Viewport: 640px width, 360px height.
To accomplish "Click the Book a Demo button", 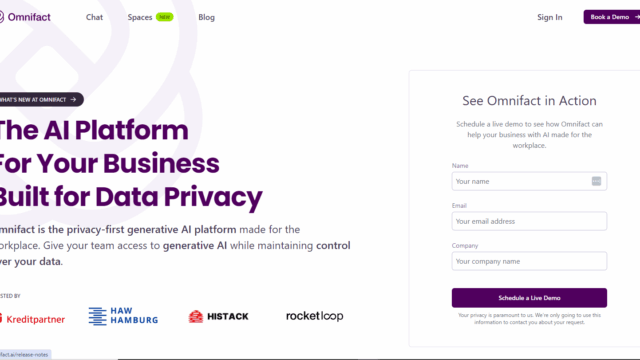I will [612, 17].
